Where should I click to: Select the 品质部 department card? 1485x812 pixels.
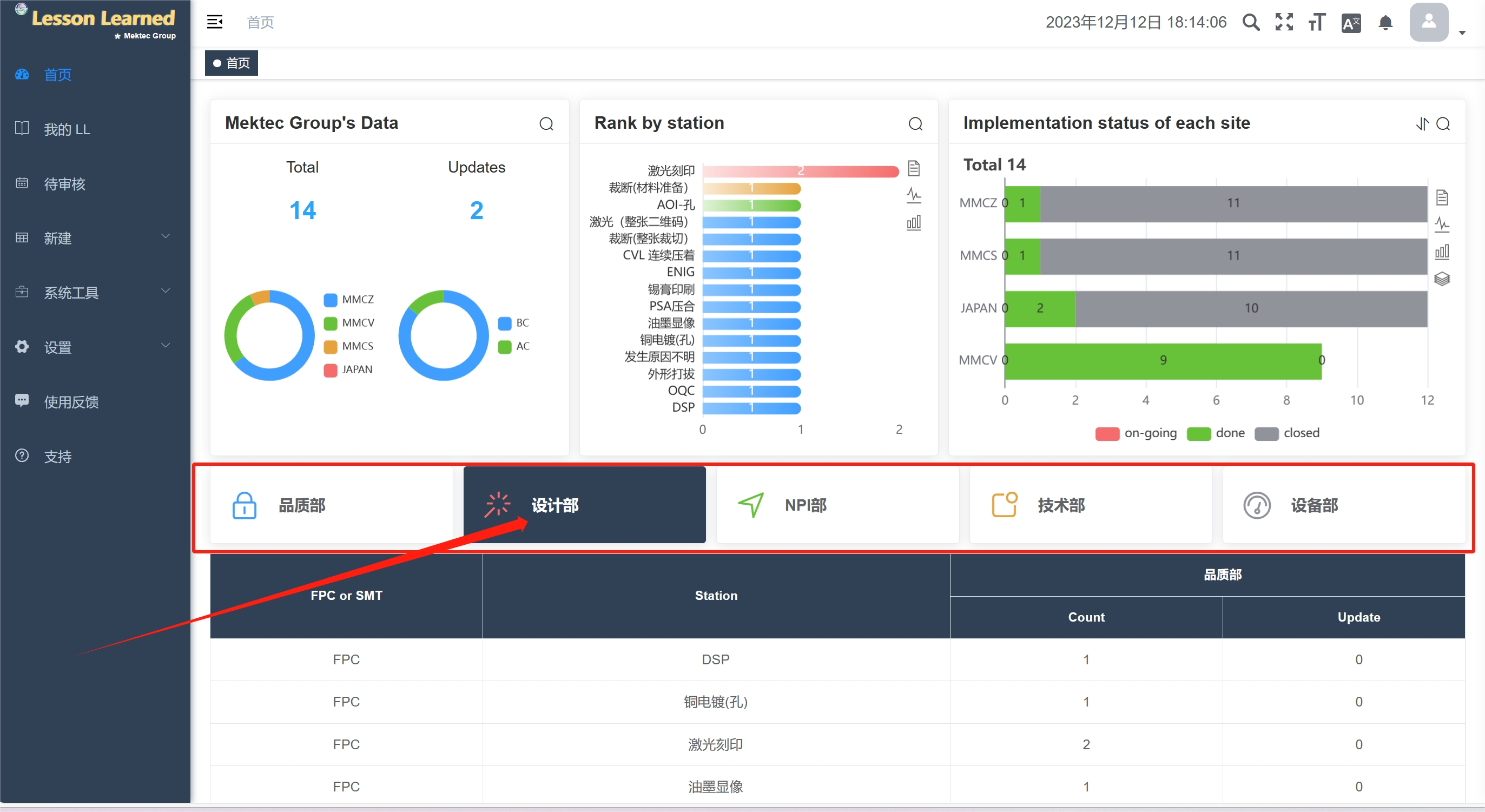[332, 505]
